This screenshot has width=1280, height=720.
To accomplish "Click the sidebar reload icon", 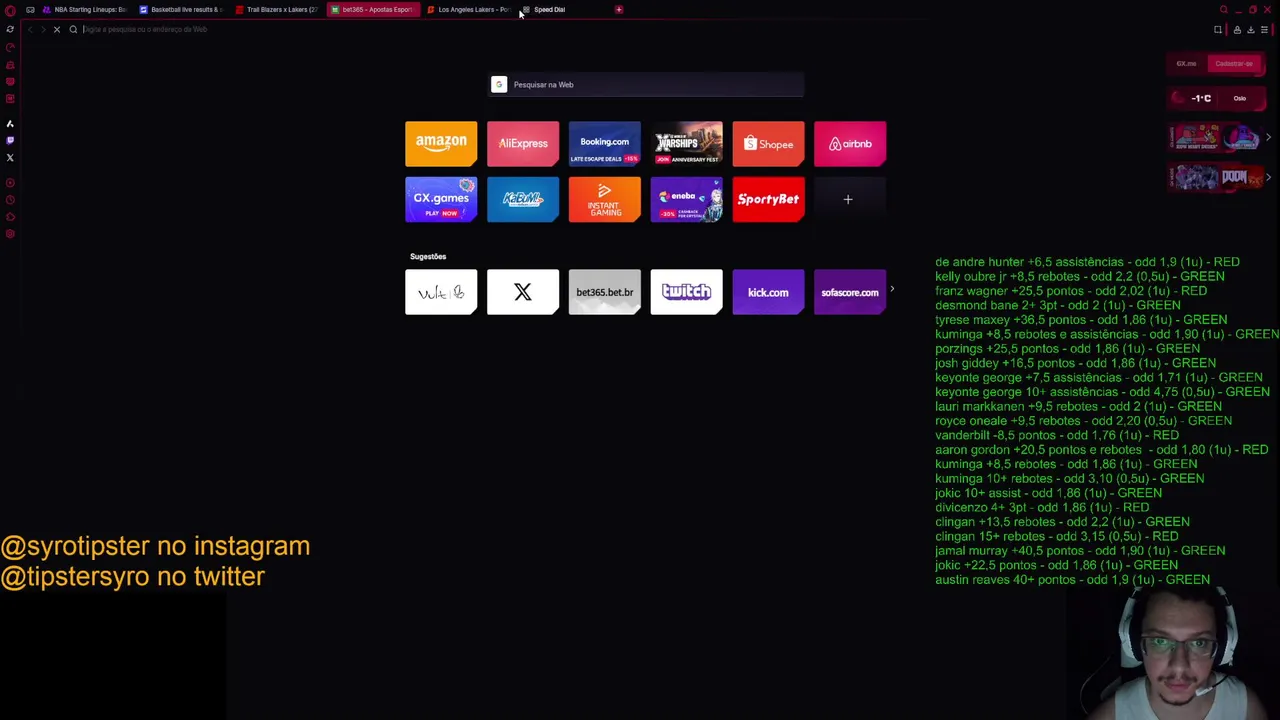I will tap(10, 29).
